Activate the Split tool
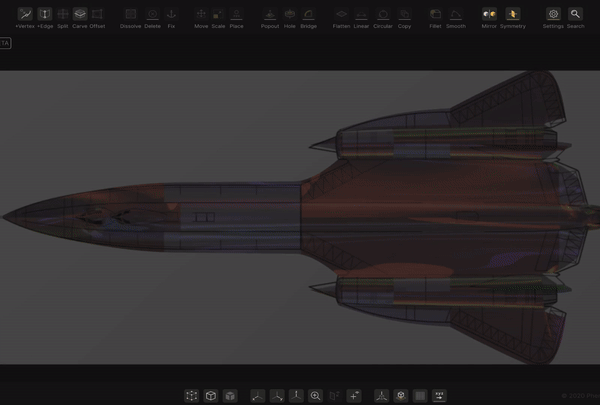This screenshot has width=600, height=405. pyautogui.click(x=63, y=18)
